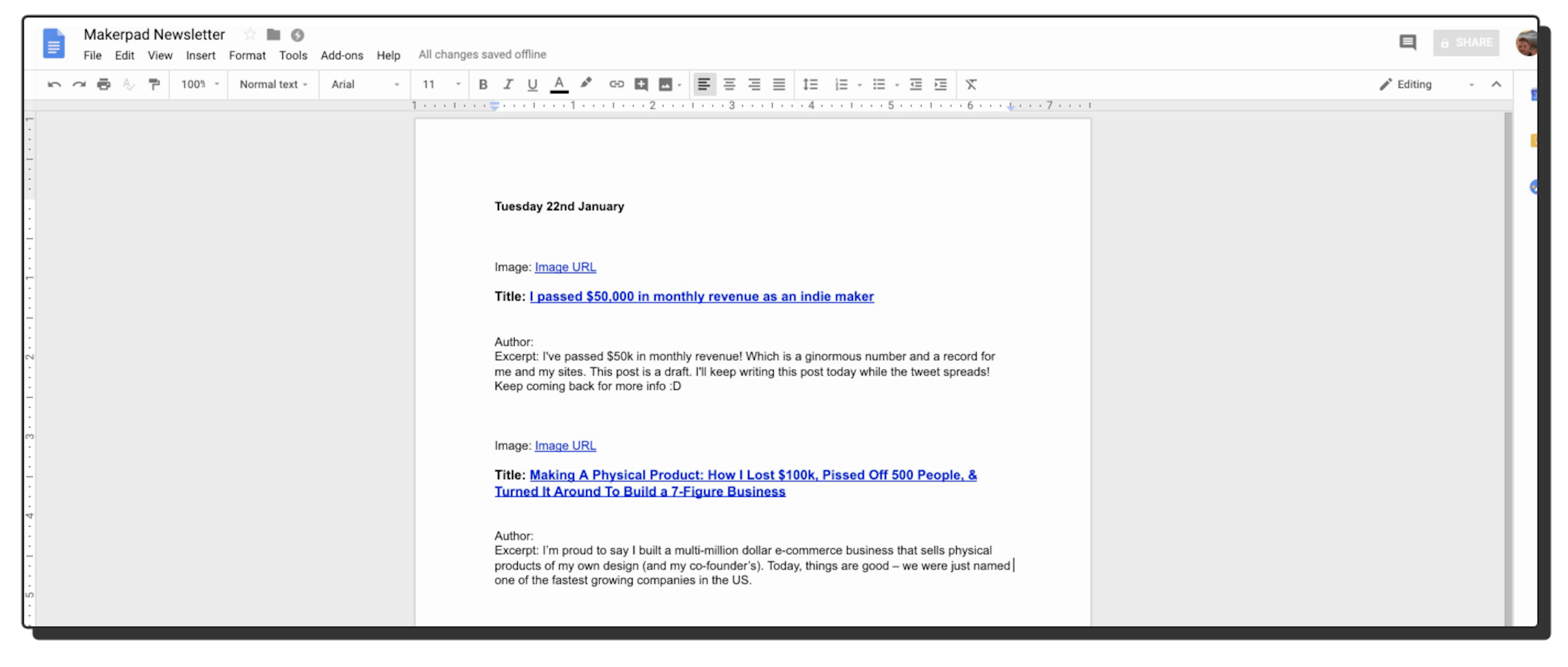Open the Add-ons menu
This screenshot has width=1568, height=667.
click(x=342, y=56)
